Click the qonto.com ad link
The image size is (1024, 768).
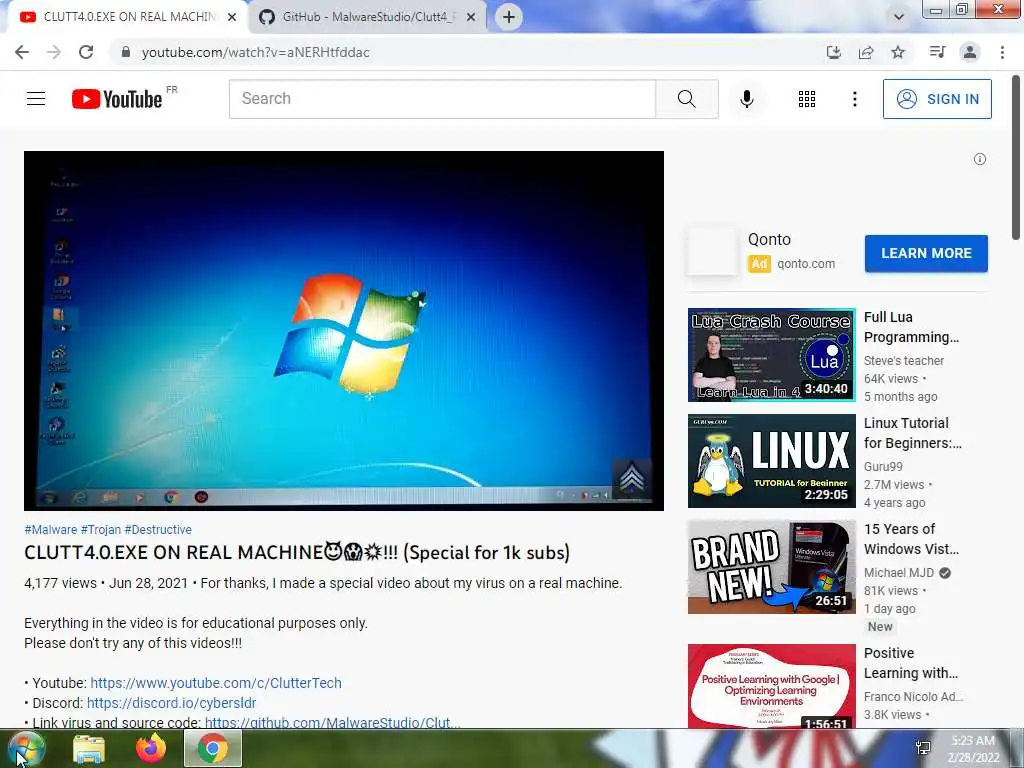click(x=806, y=264)
